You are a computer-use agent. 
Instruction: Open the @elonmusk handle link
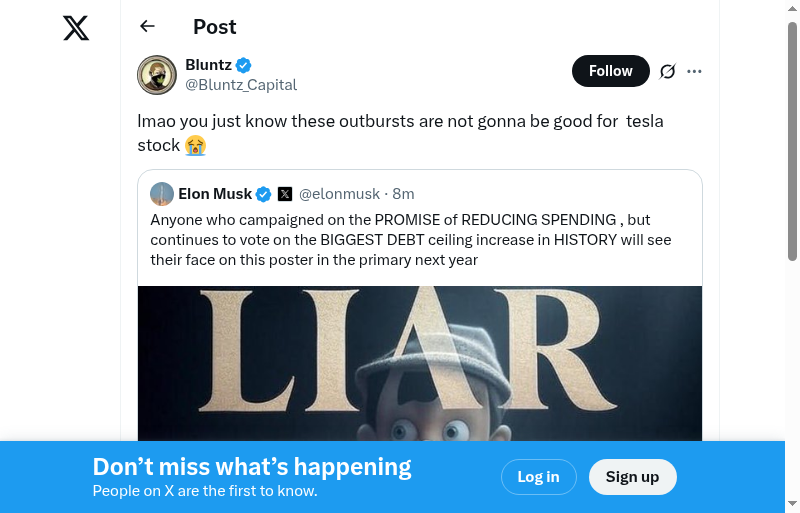click(340, 194)
